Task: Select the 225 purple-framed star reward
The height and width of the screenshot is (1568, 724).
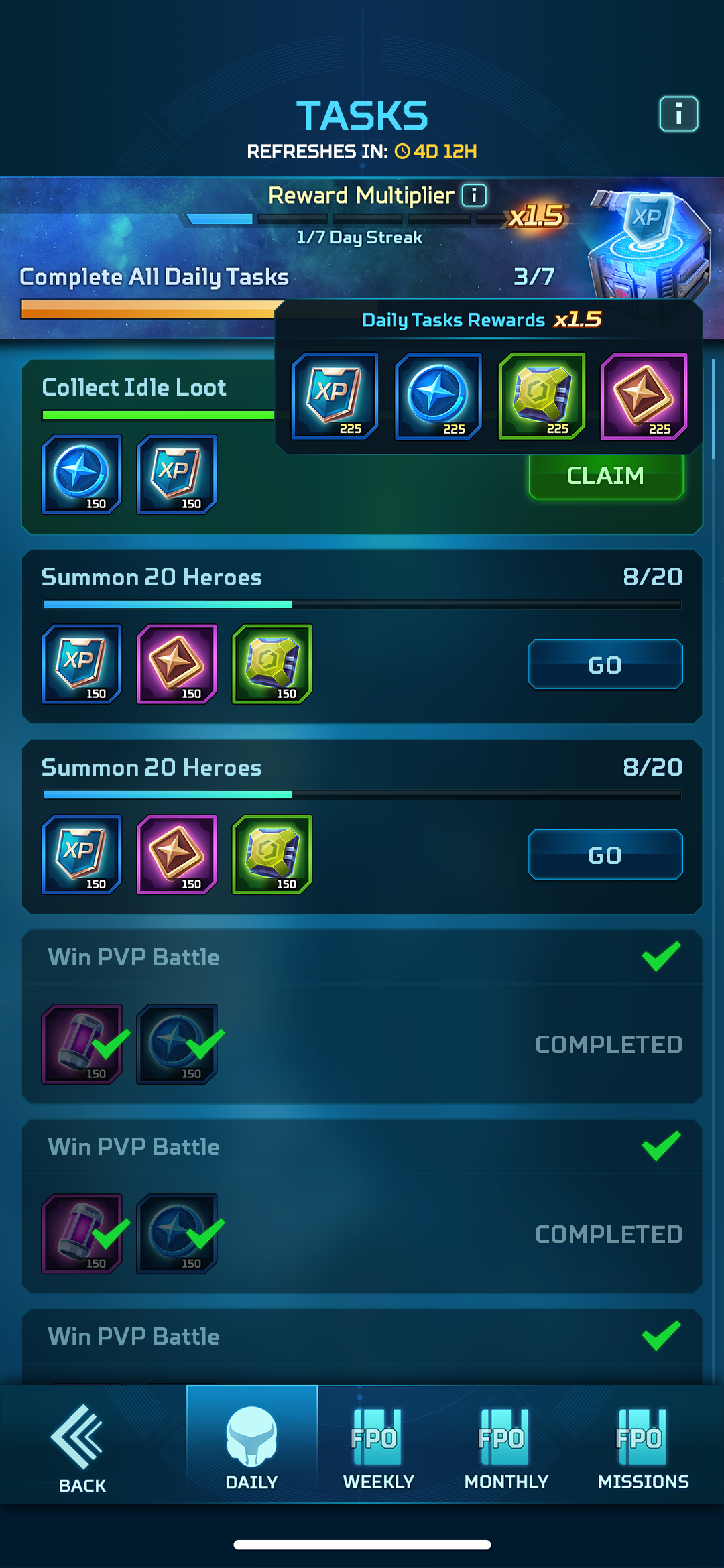Action: pyautogui.click(x=644, y=396)
